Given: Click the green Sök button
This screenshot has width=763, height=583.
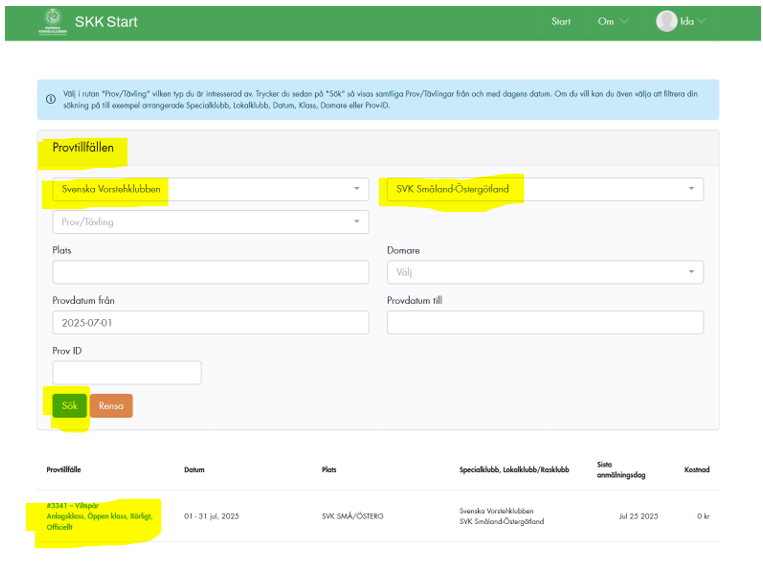Looking at the screenshot, I should point(70,406).
